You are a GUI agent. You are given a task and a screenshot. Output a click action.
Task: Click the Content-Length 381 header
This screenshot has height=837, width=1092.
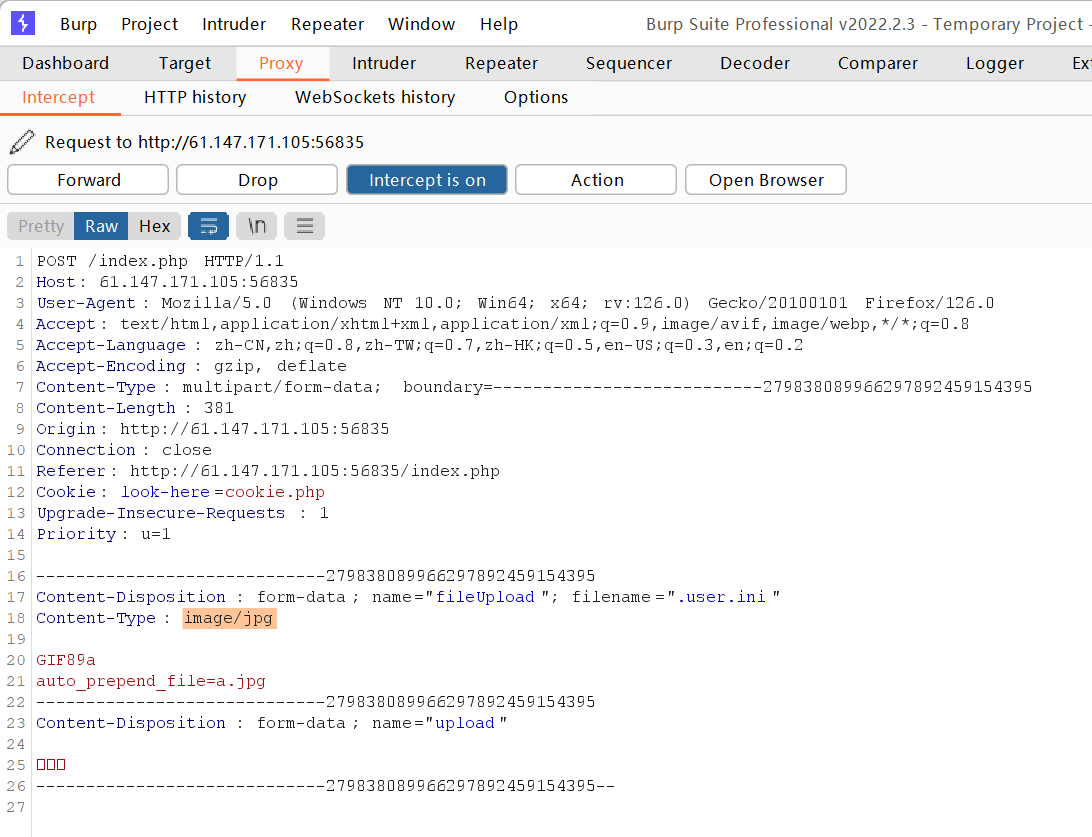[x=135, y=408]
